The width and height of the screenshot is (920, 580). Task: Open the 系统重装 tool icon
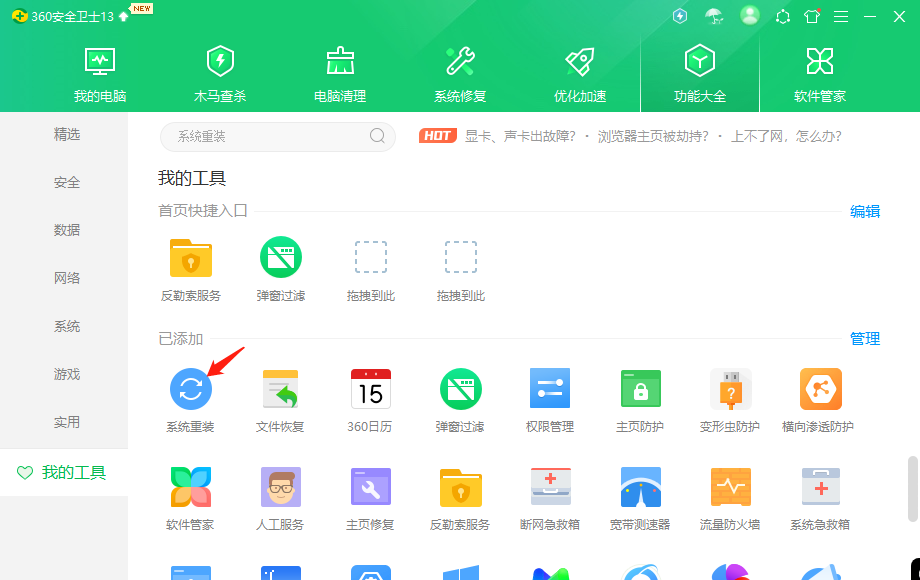point(190,389)
